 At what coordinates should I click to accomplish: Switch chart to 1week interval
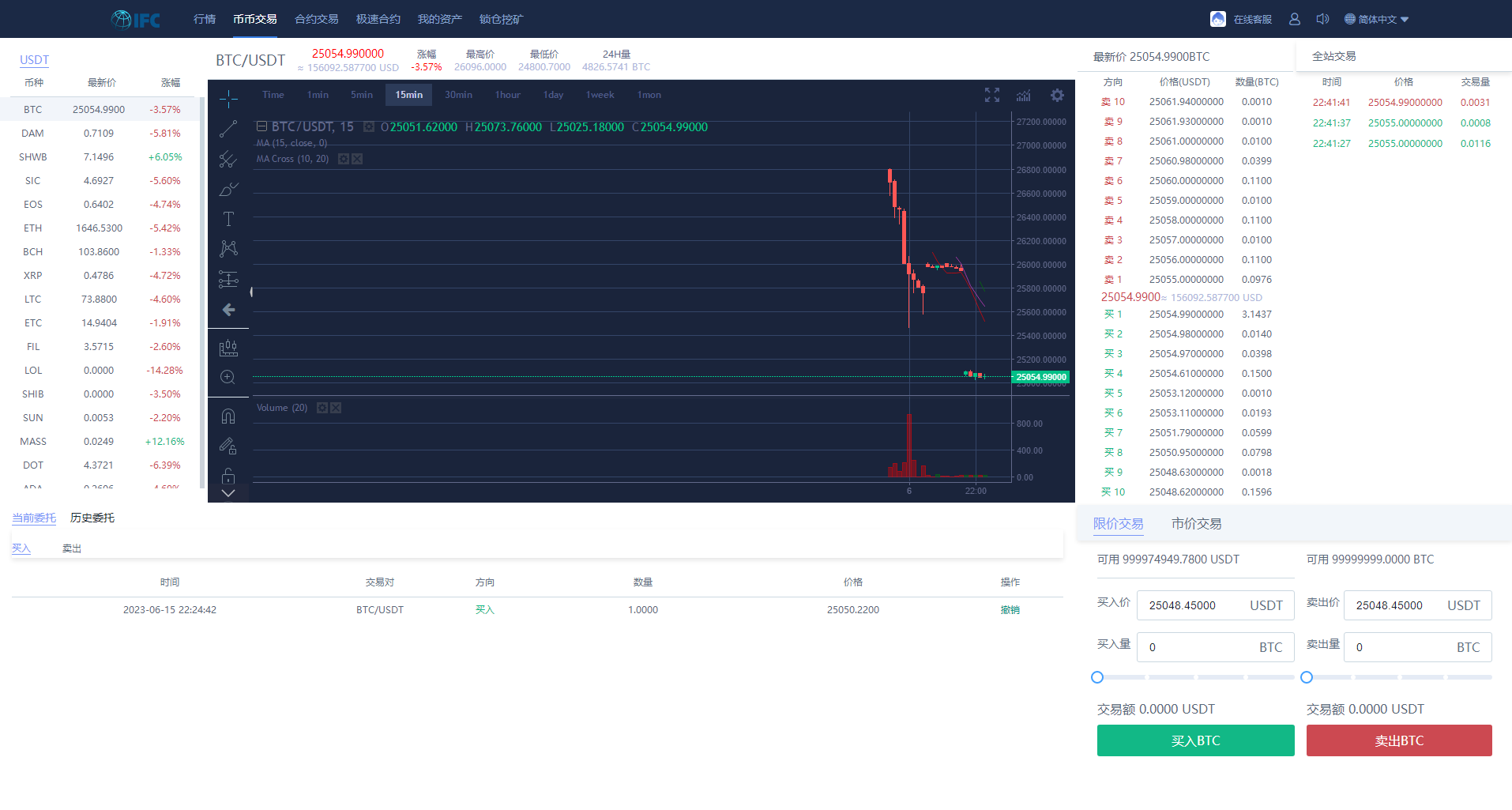[600, 95]
